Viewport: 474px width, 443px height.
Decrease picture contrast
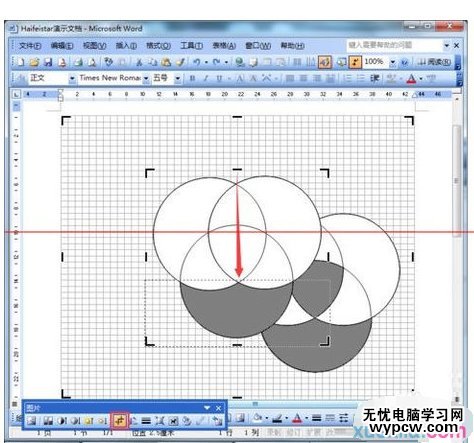75,421
